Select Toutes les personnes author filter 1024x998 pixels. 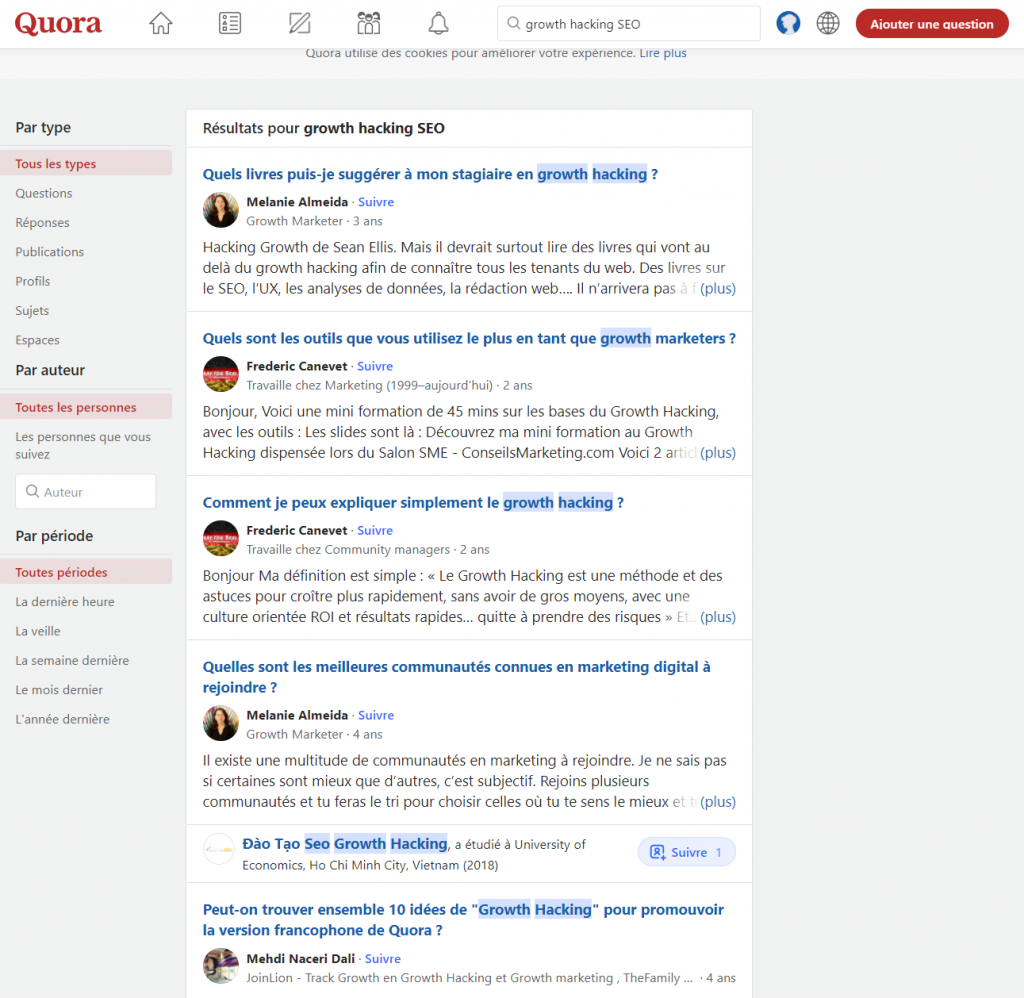click(86, 407)
